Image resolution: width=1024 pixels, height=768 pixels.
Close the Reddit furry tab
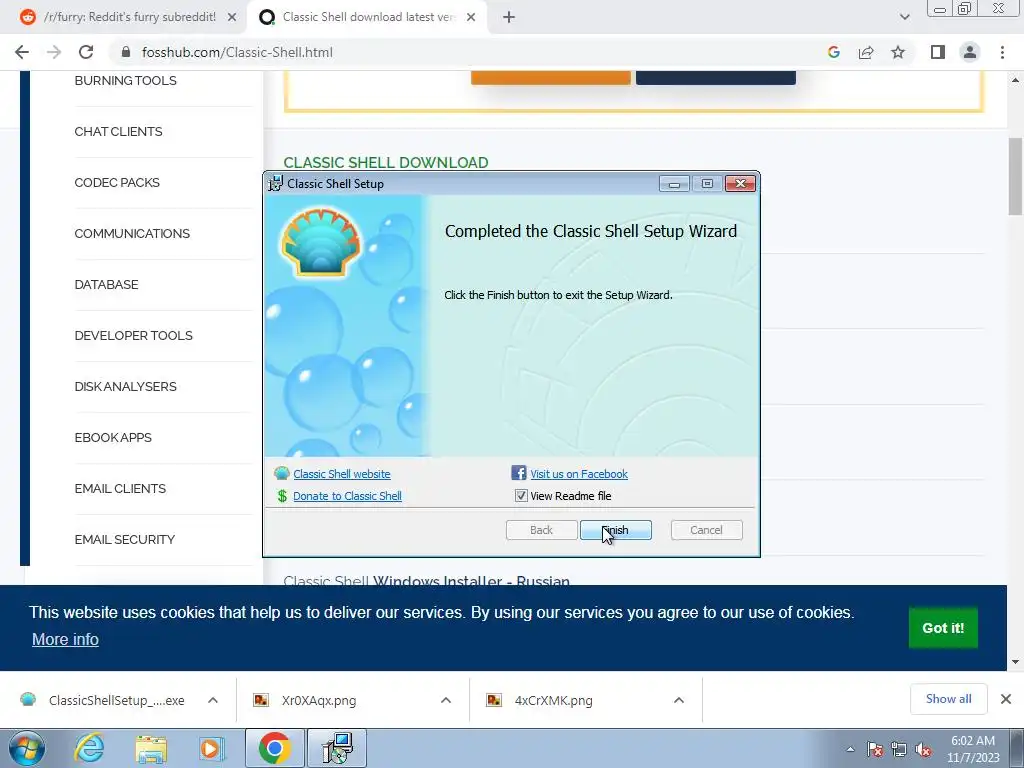232,17
